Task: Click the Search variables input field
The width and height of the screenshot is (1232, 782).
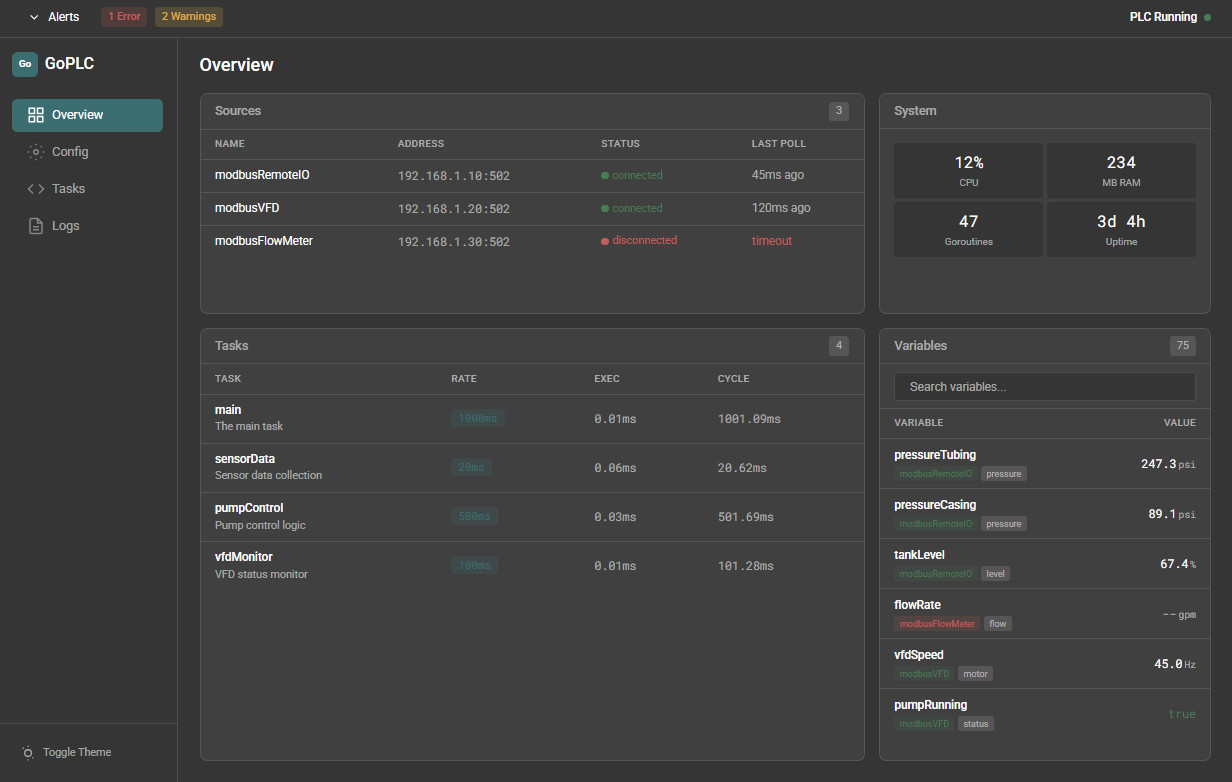Action: (x=1044, y=387)
